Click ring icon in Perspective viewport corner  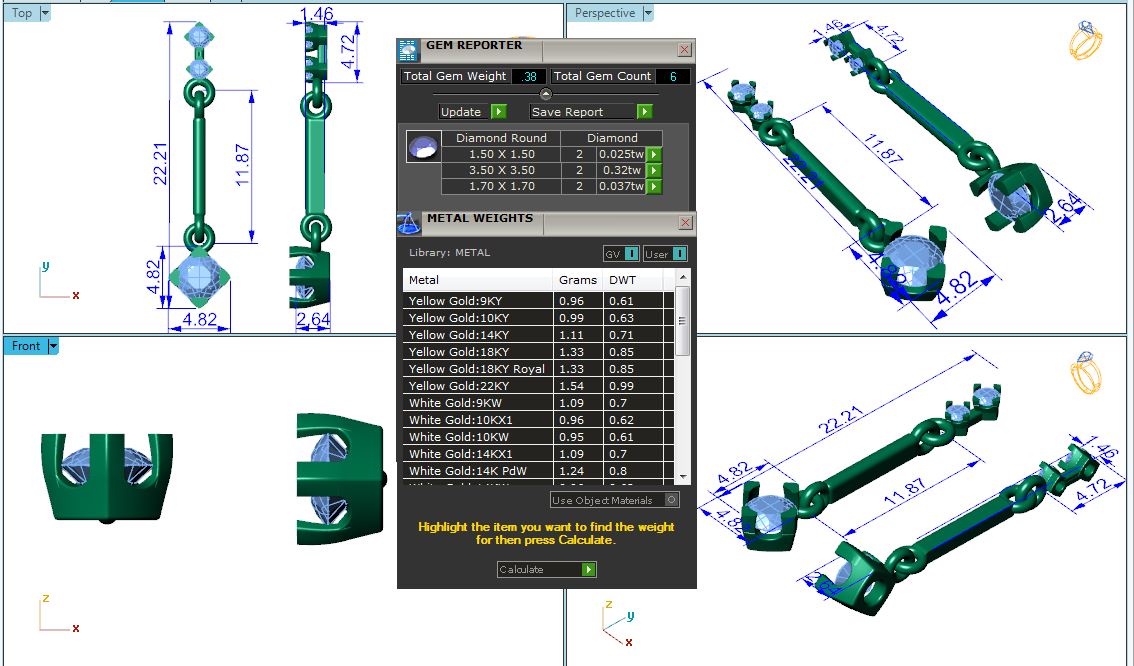(x=1085, y=41)
